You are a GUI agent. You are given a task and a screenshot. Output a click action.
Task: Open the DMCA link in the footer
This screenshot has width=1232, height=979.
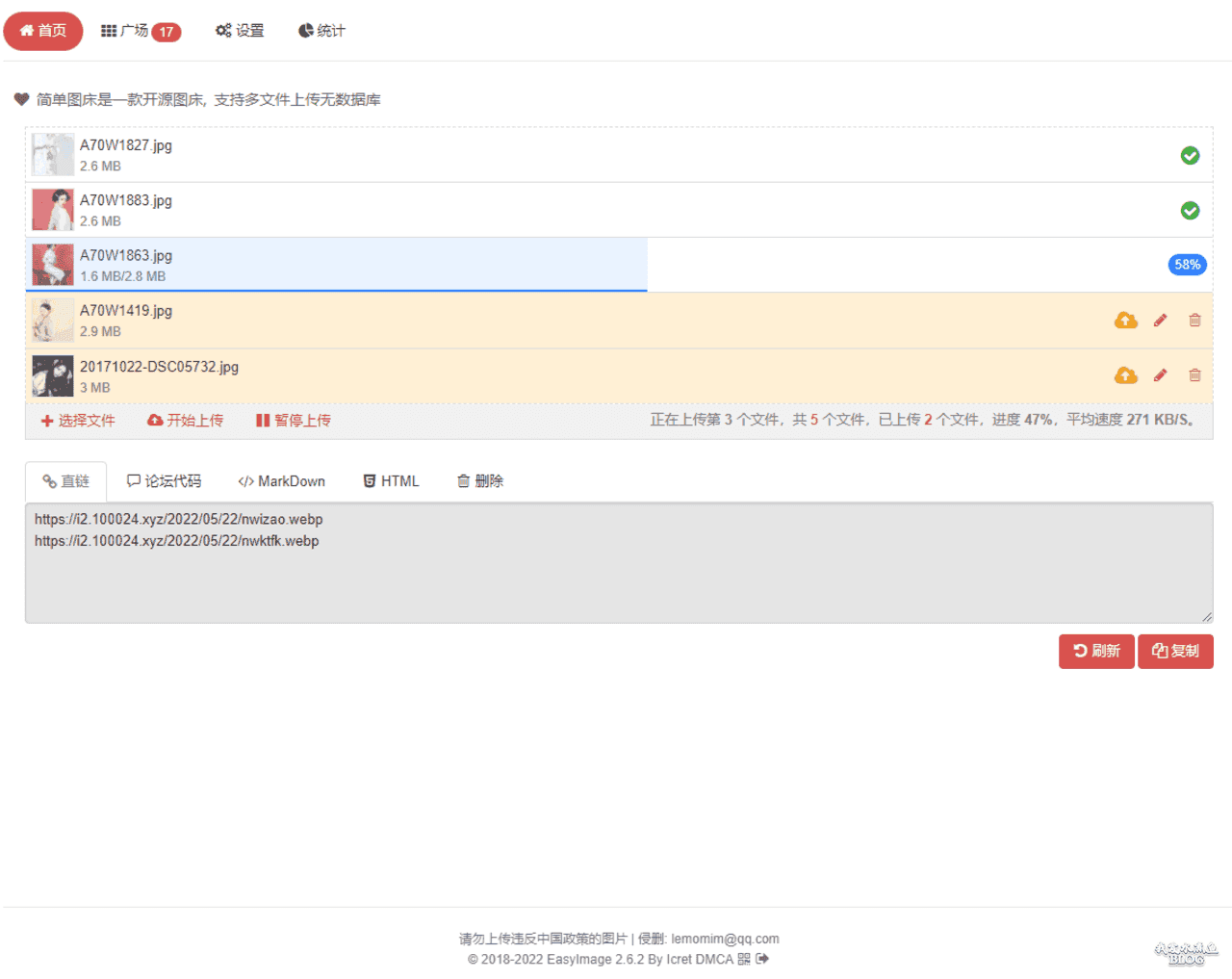click(714, 959)
